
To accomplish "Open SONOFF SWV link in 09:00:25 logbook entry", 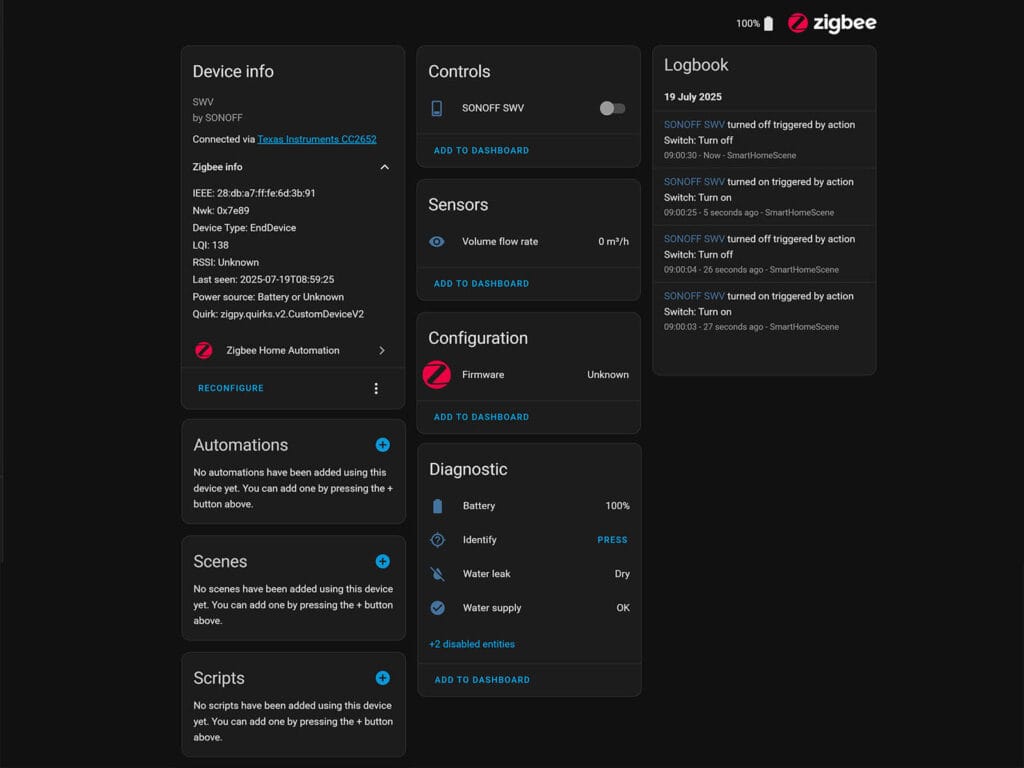I will pos(694,182).
